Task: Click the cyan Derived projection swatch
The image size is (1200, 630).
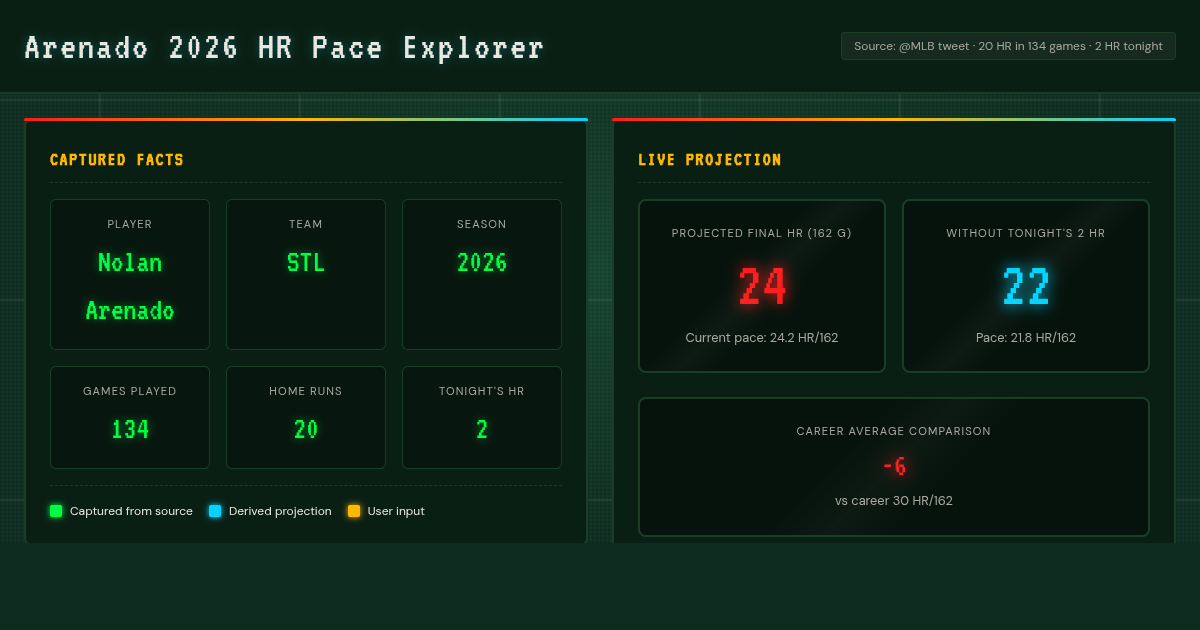Action: tap(215, 511)
